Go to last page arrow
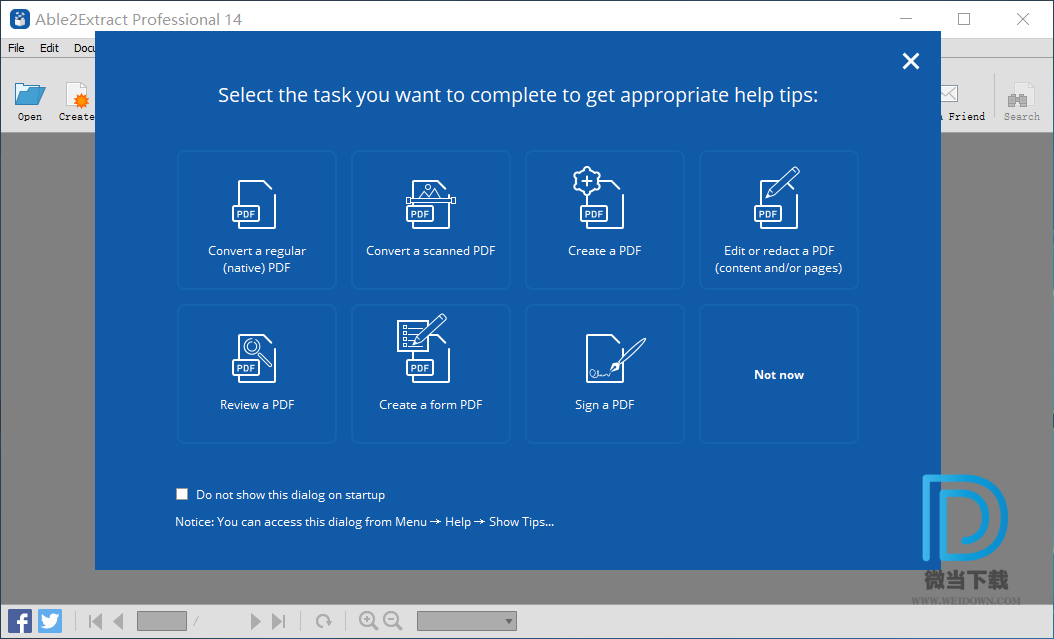Image resolution: width=1054 pixels, height=639 pixels. point(278,622)
